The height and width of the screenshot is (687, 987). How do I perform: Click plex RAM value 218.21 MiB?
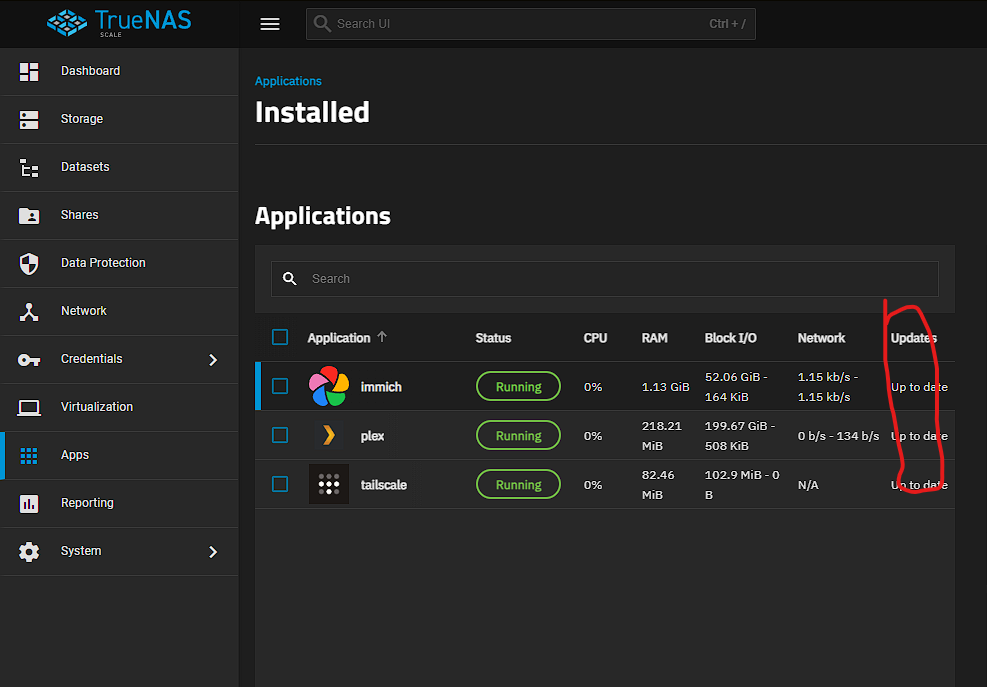point(662,436)
